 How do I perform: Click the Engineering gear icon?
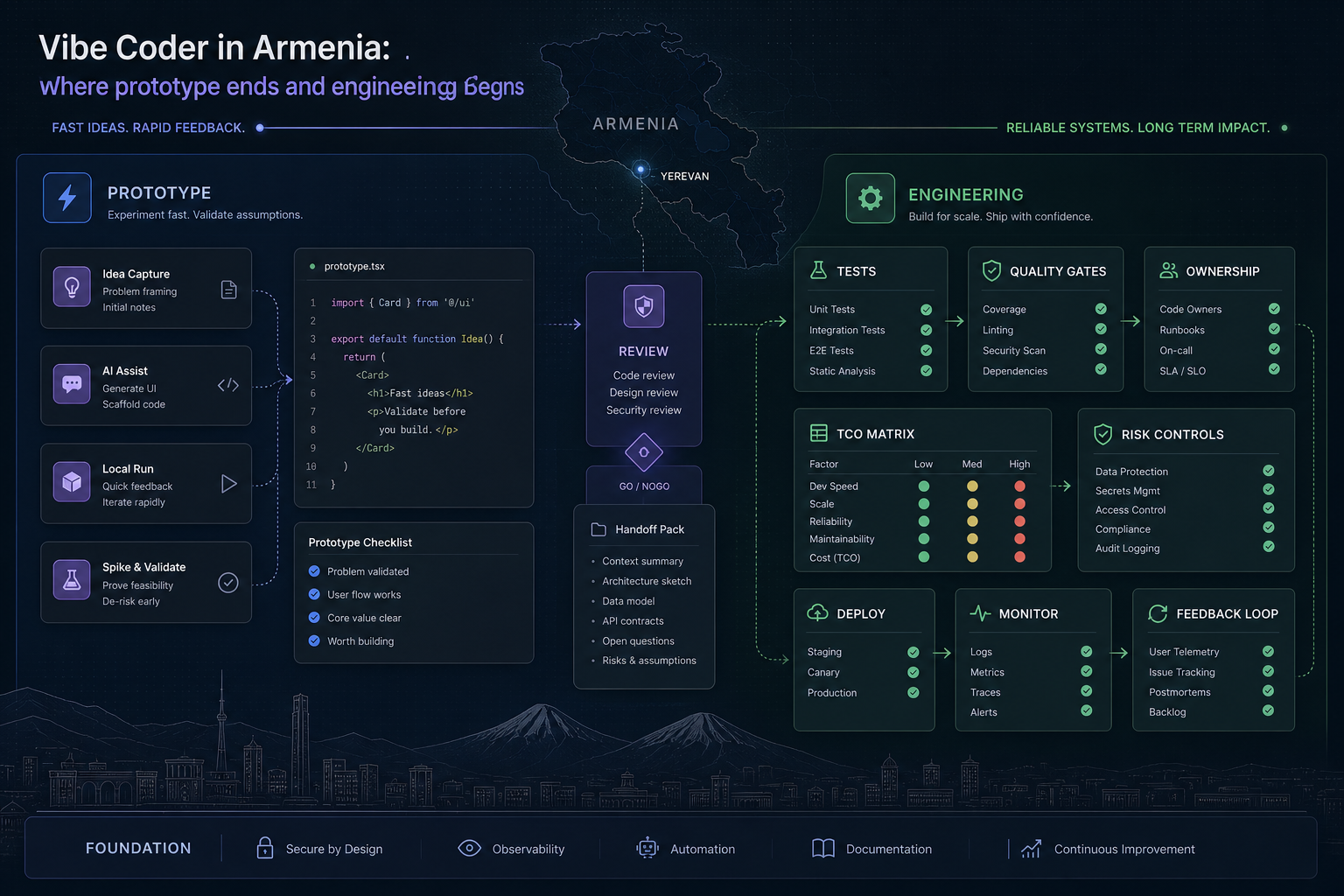(x=870, y=198)
